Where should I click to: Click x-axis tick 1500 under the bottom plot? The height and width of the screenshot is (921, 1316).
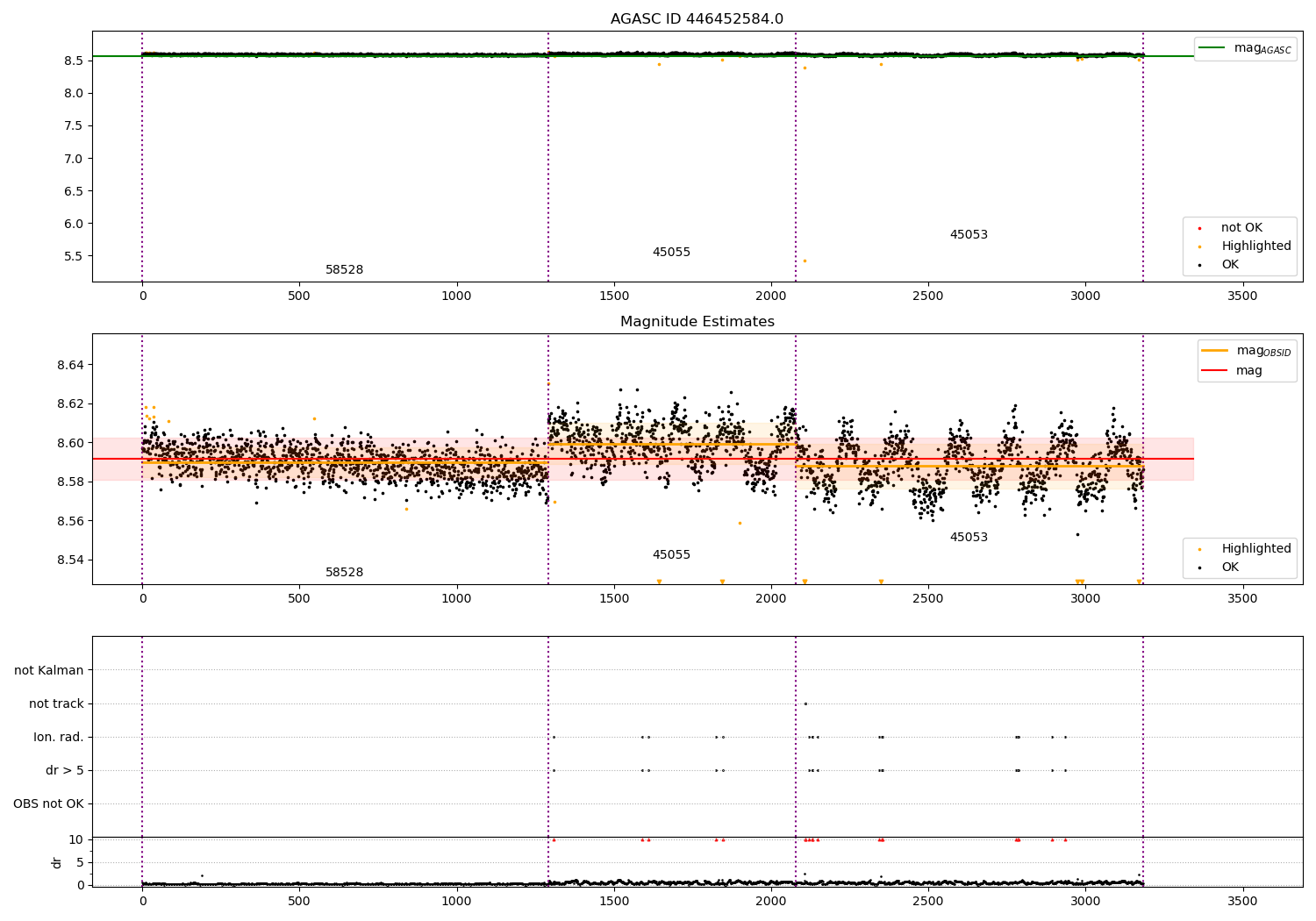[614, 901]
